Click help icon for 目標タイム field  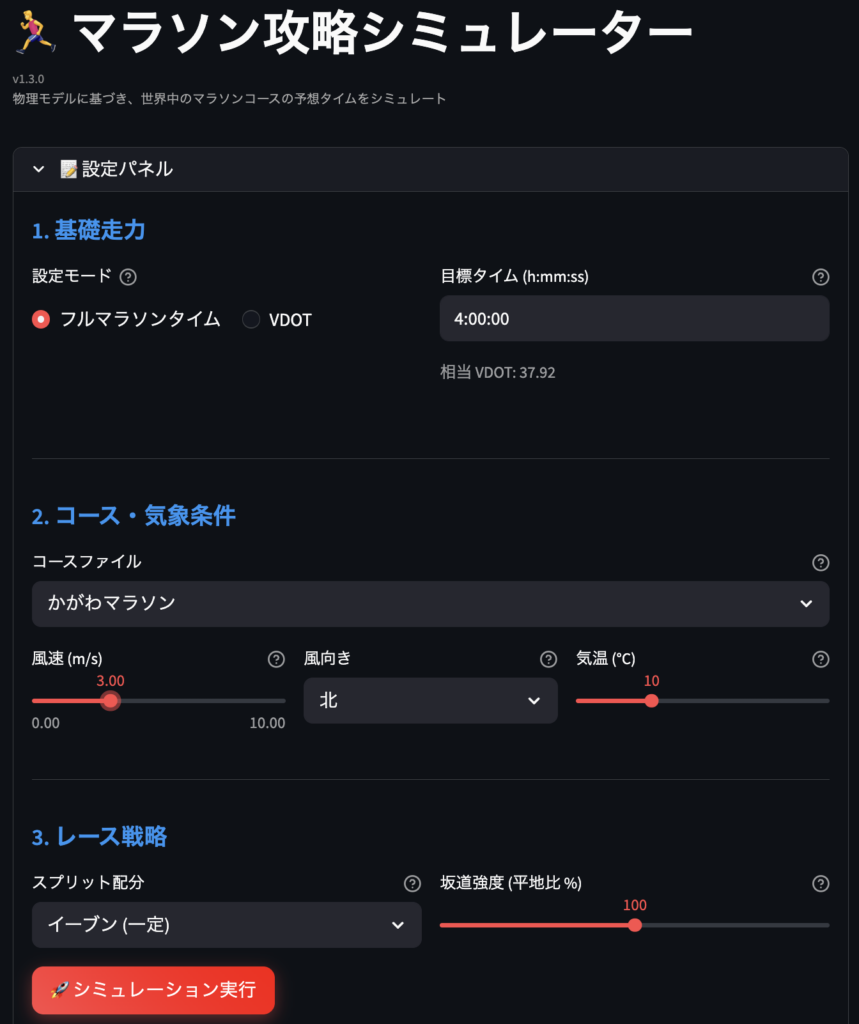[x=821, y=277]
